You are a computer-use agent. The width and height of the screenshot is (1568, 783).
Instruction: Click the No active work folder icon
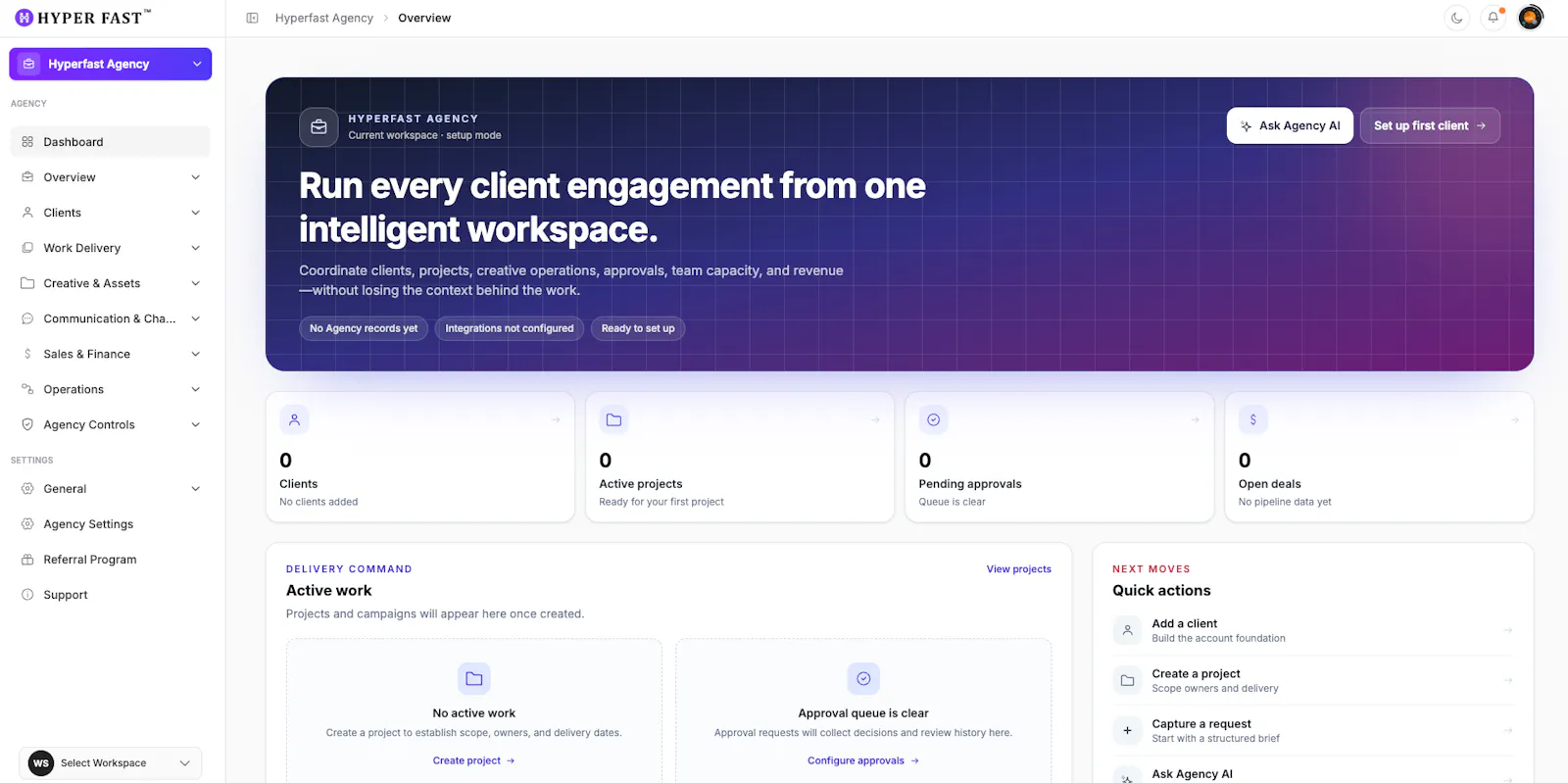pos(474,678)
